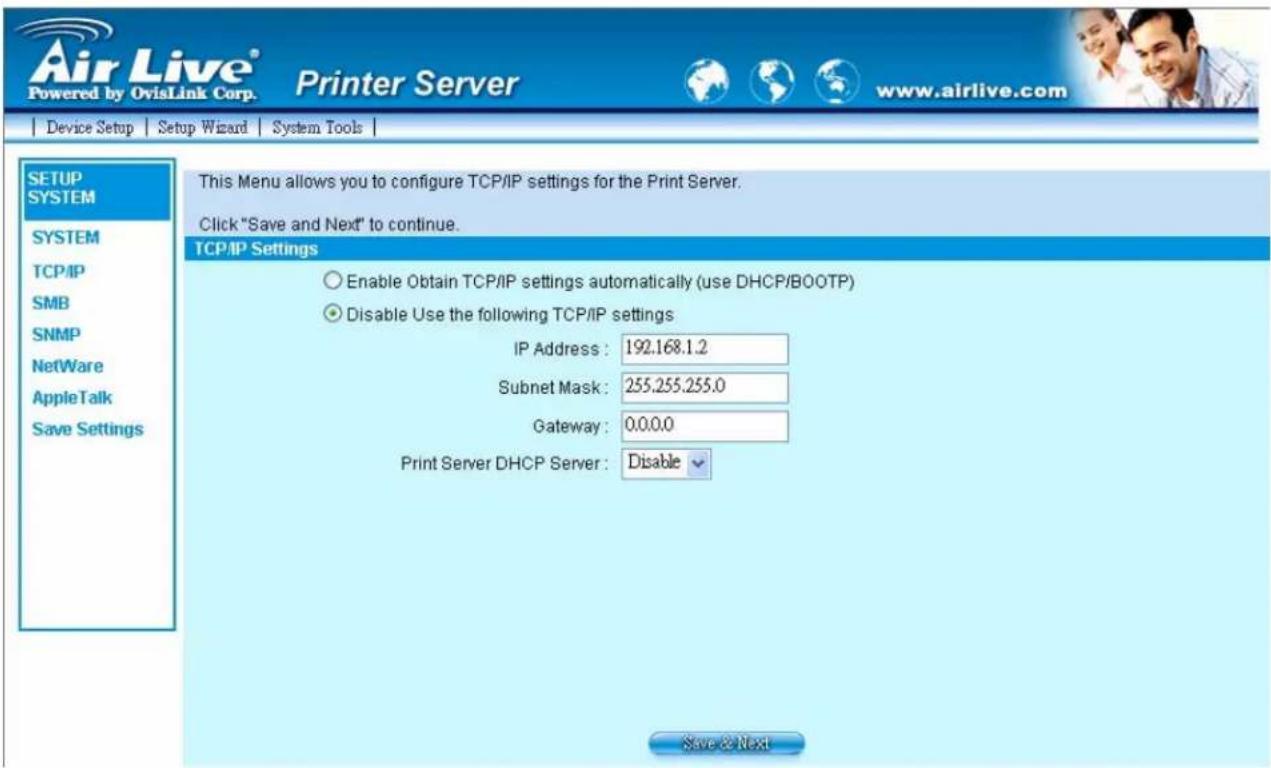The height and width of the screenshot is (768, 1271).
Task: Go to SYSTEM in the sidebar
Action: pyautogui.click(x=66, y=238)
